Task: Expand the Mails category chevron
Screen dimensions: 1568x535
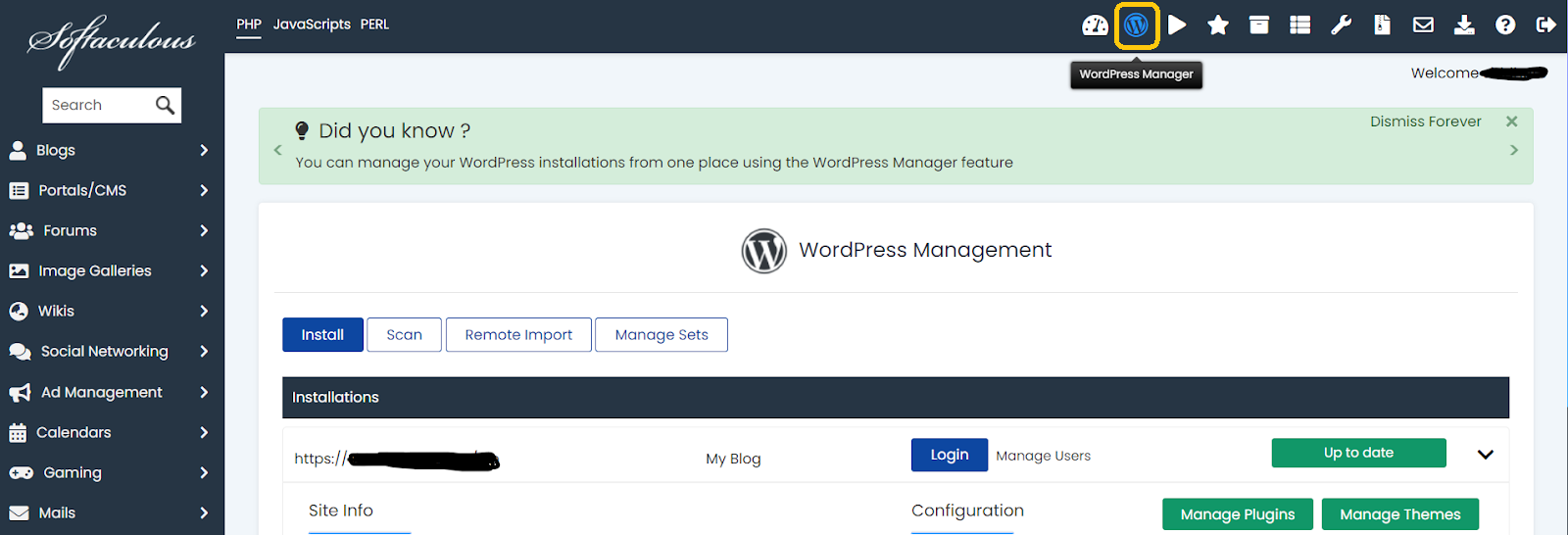Action: pos(204,512)
